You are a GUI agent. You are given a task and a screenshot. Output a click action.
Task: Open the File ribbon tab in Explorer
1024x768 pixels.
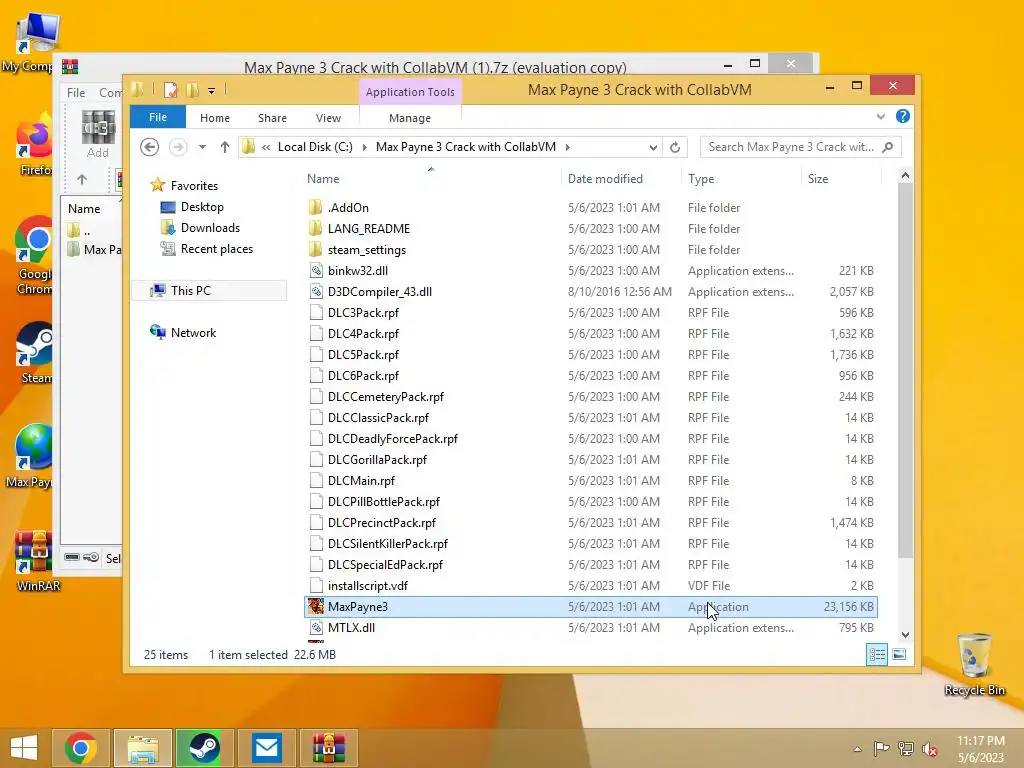click(x=157, y=117)
